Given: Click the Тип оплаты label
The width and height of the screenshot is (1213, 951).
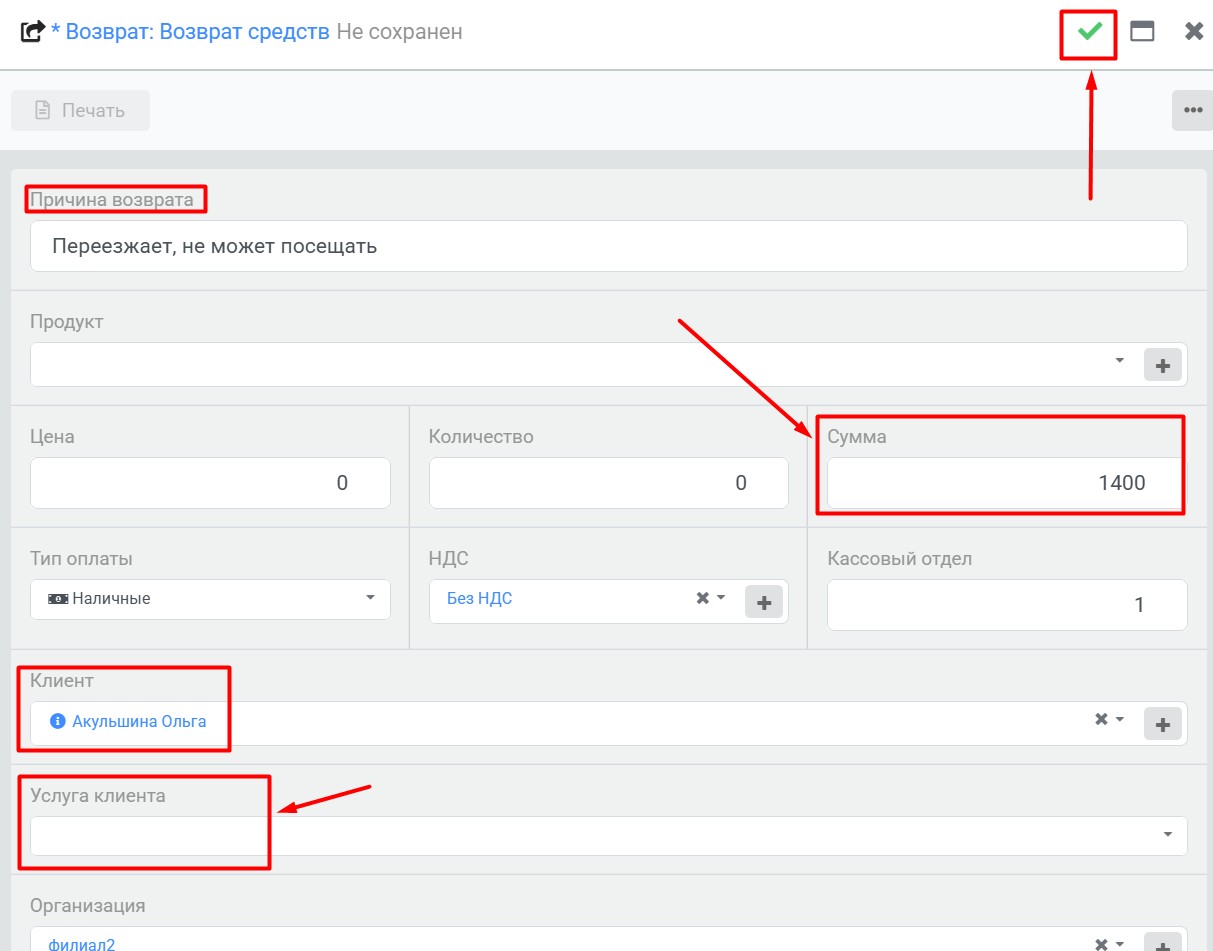Looking at the screenshot, I should point(81,559).
